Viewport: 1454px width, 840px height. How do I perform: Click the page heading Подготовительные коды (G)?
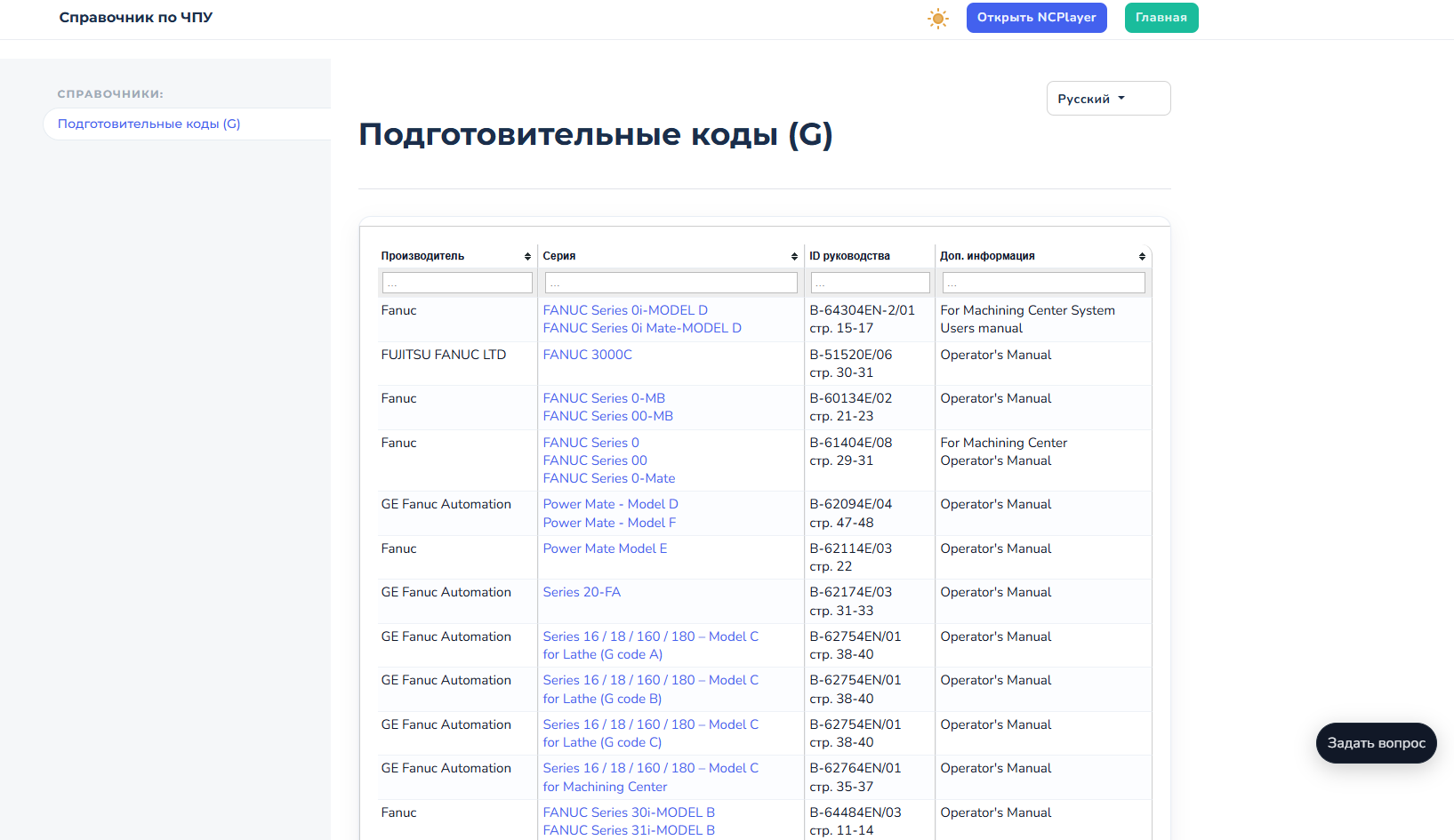[x=596, y=134]
